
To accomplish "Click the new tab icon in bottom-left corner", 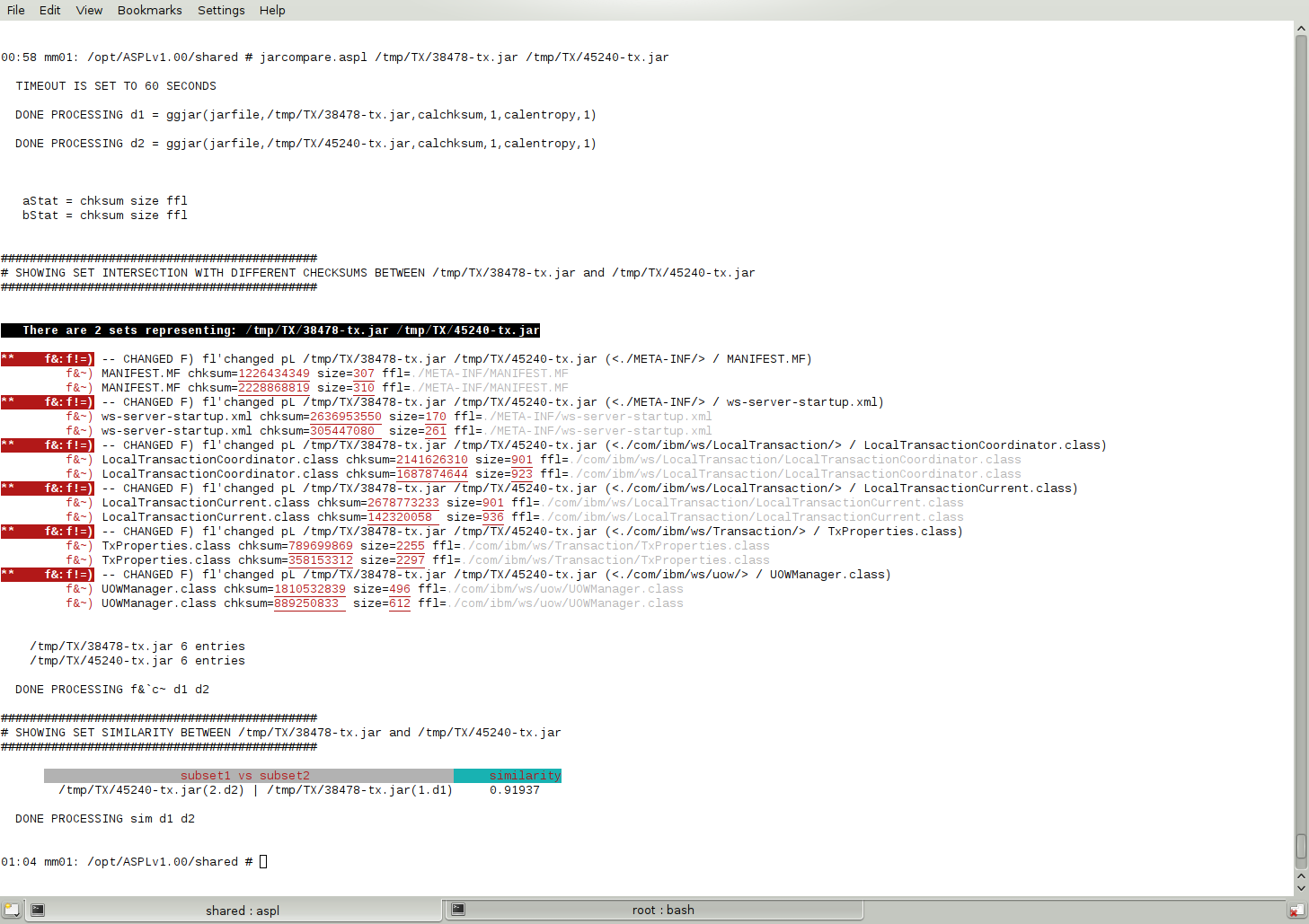I will click(12, 910).
